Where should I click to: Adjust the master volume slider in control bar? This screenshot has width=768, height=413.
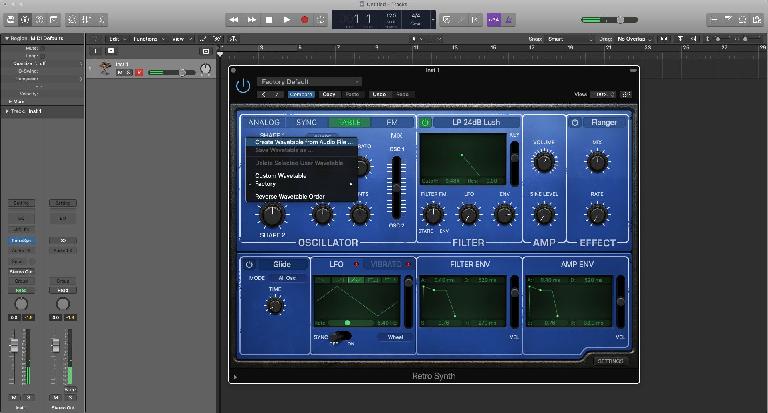609,20
